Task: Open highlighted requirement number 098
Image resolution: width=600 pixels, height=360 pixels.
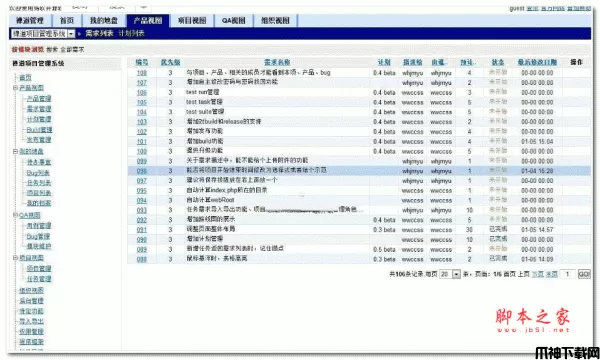Action: [x=142, y=171]
